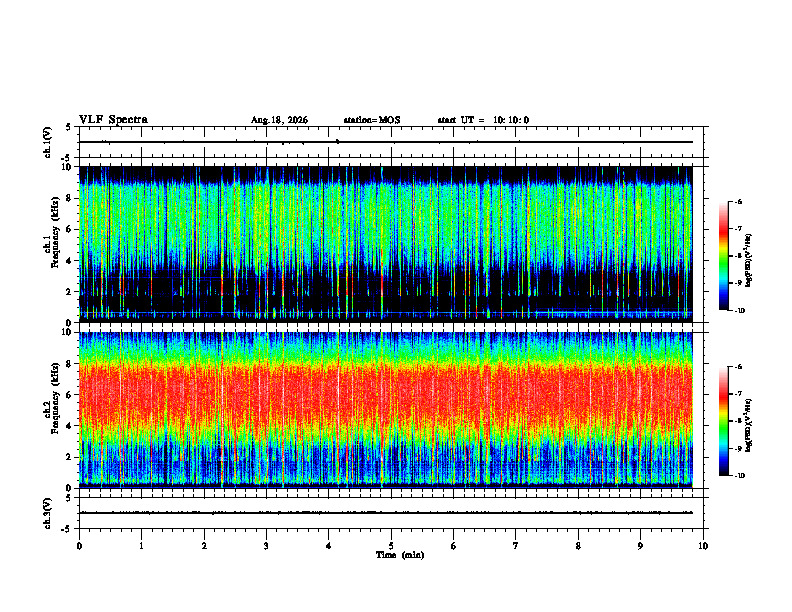The image size is (792, 612).
Task: Click the ch.1 color bar legend label text
Action: pyautogui.click(x=748, y=260)
